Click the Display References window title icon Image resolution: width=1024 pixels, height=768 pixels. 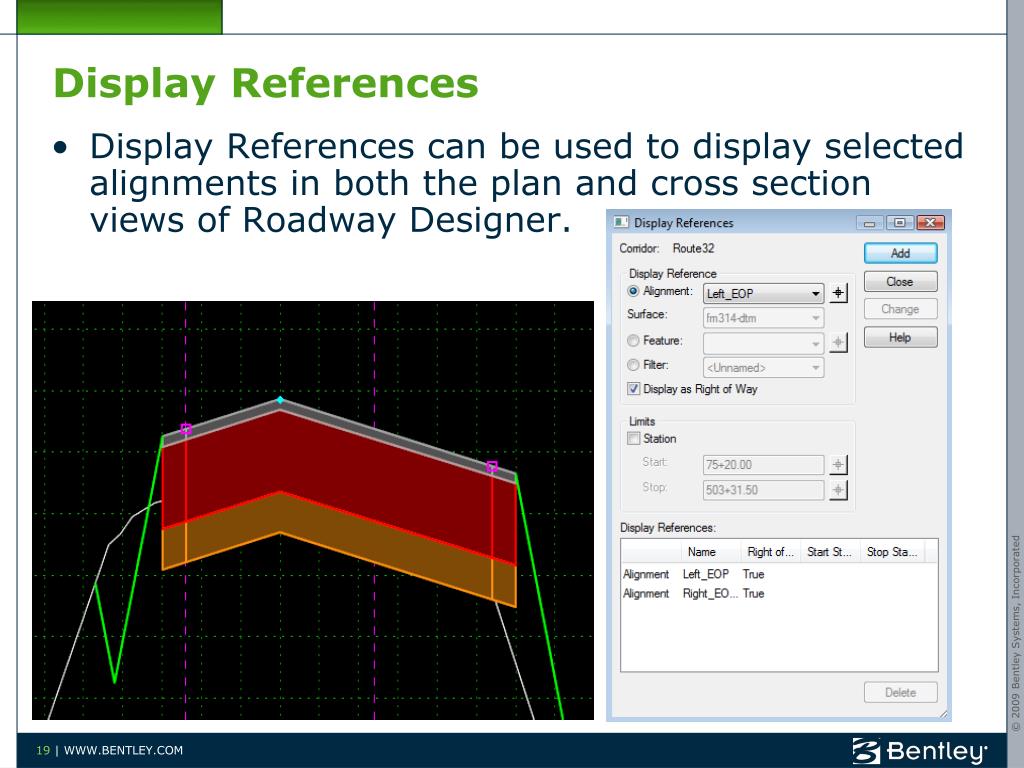click(x=620, y=223)
